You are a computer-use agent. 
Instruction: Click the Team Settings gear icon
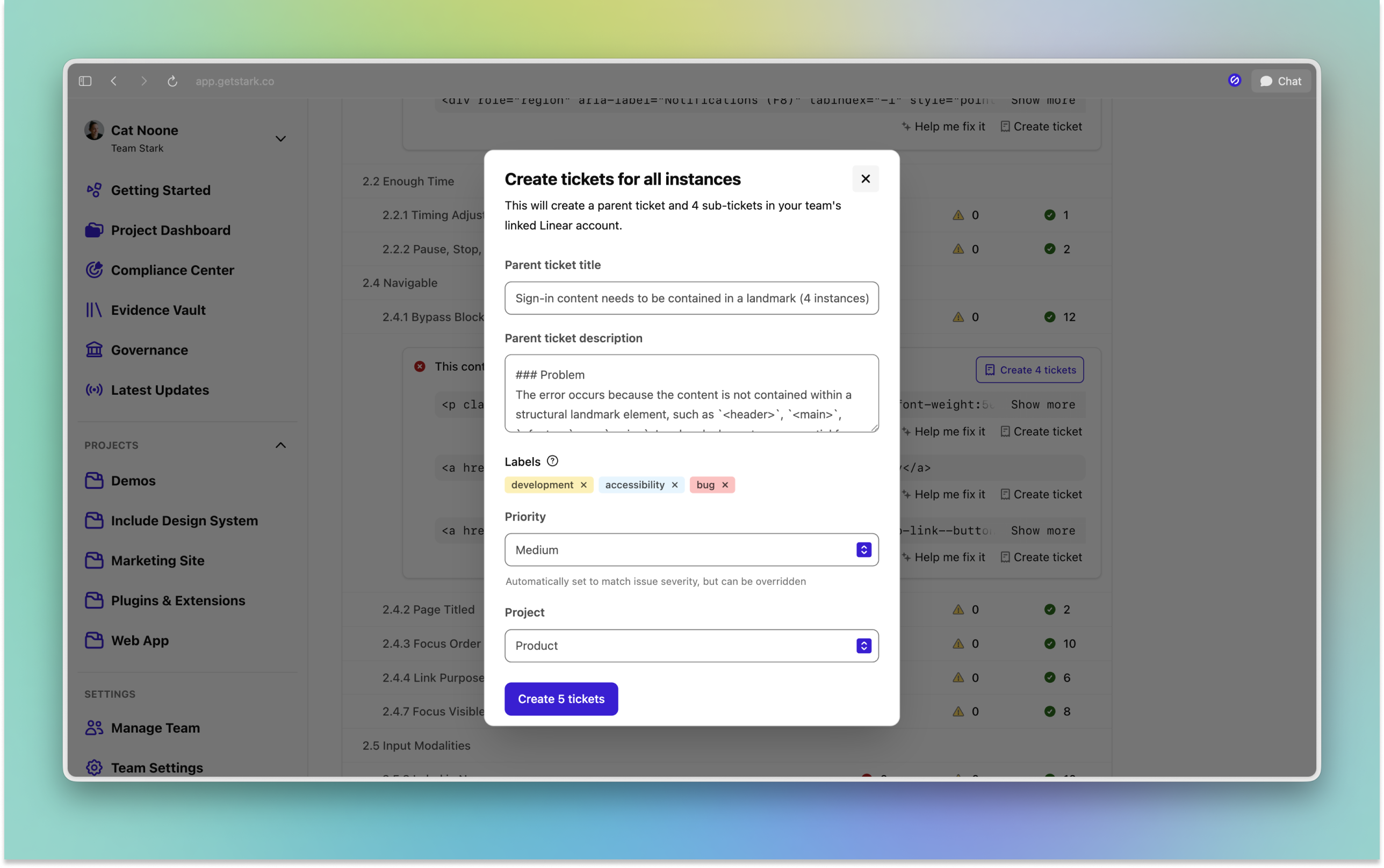[94, 768]
